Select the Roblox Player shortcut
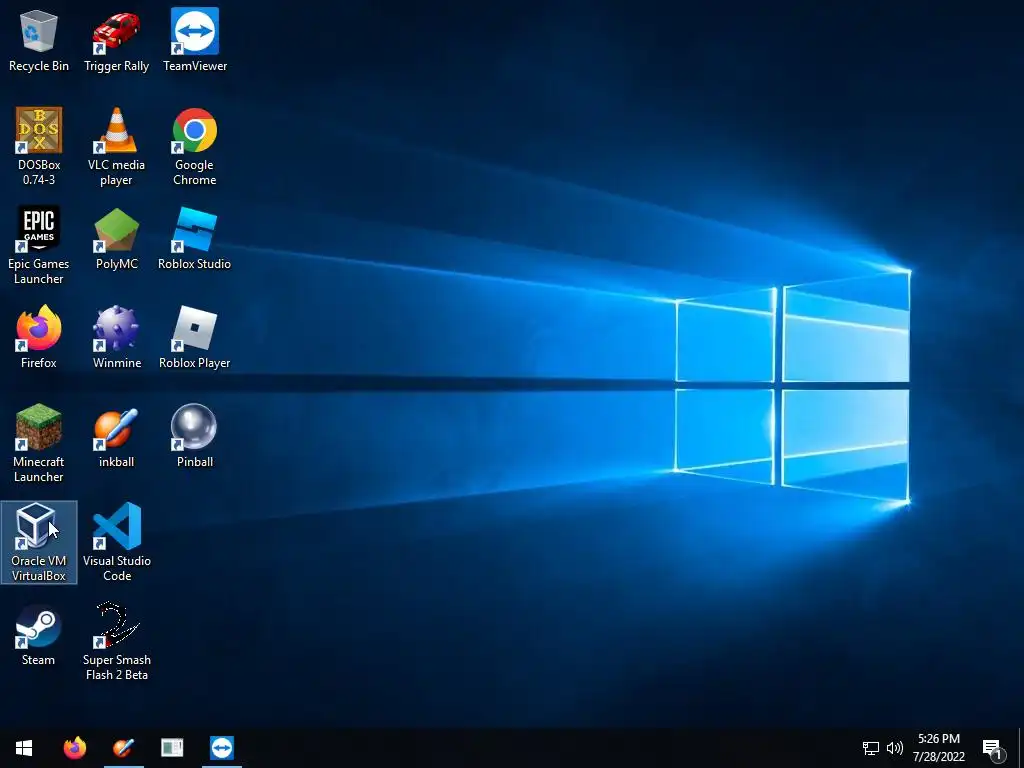The width and height of the screenshot is (1024, 768). (x=195, y=338)
